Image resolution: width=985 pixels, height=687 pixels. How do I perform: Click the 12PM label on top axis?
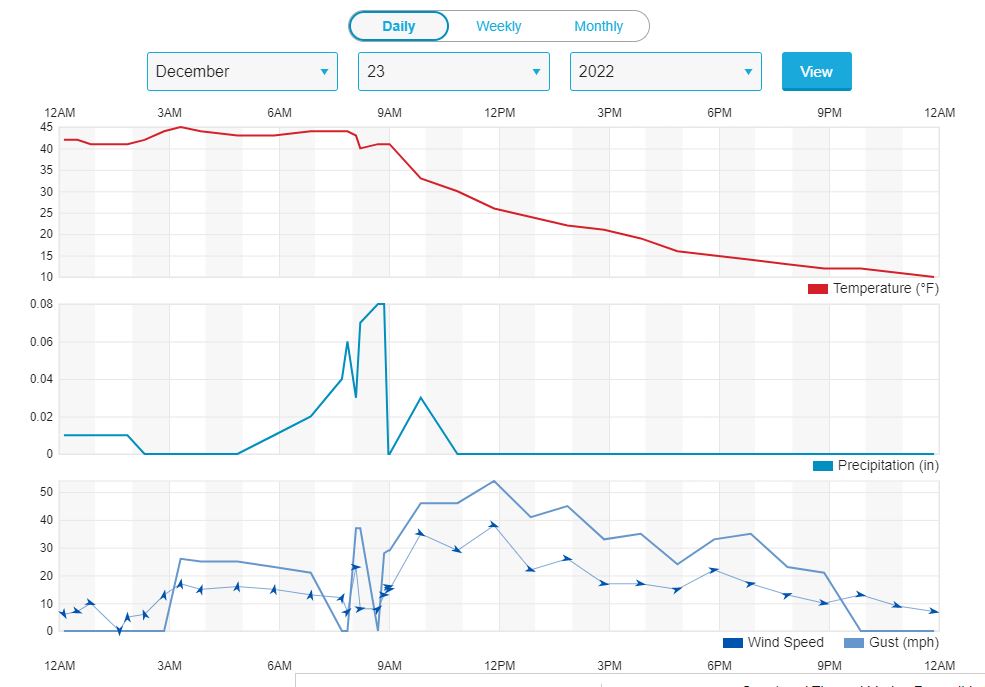pos(499,113)
